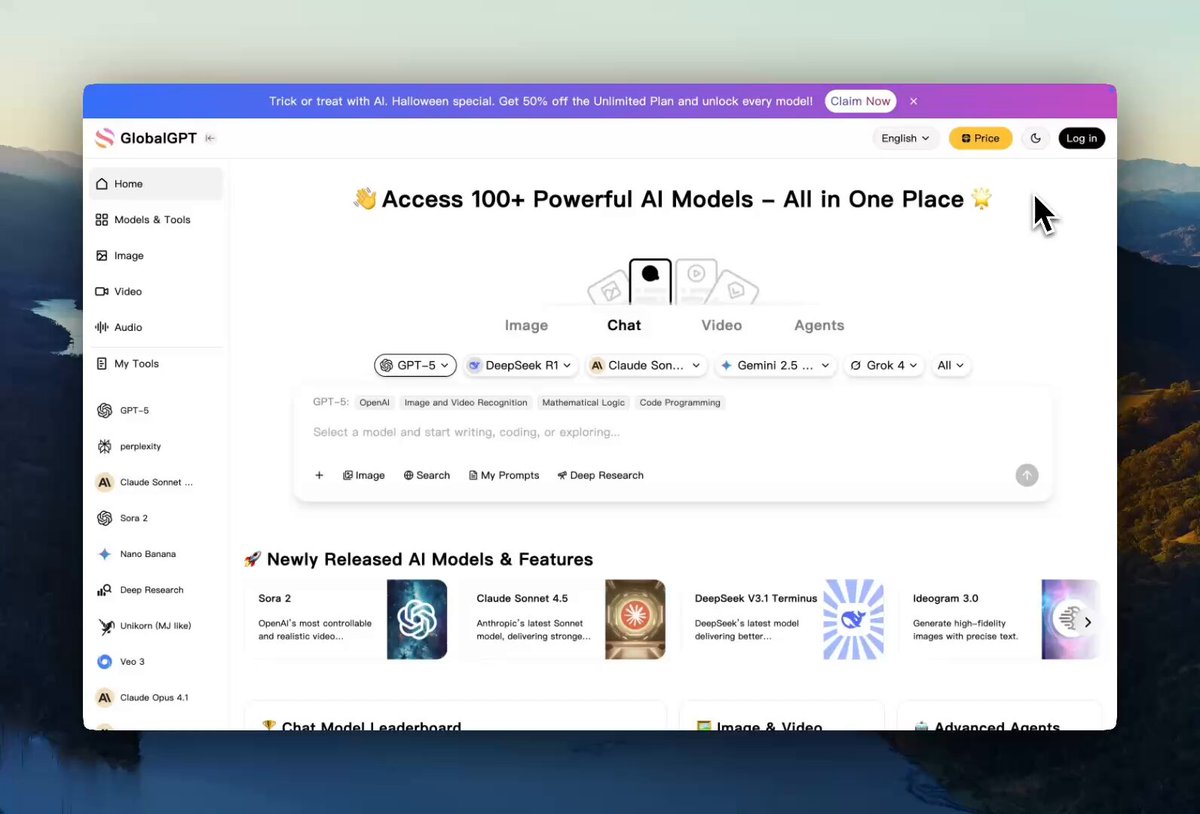1200x814 pixels.
Task: Open My Prompts in prompt toolbar
Action: [504, 476]
